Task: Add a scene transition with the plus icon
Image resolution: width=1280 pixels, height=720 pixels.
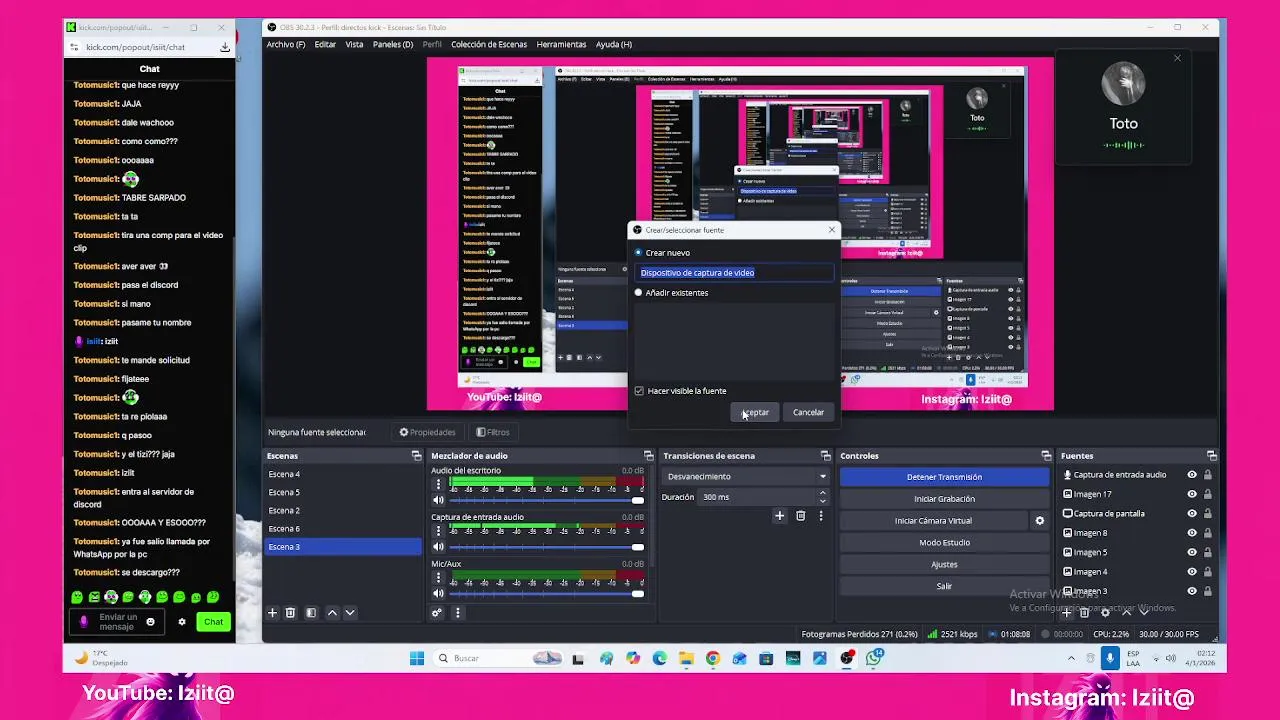Action: pyautogui.click(x=779, y=516)
